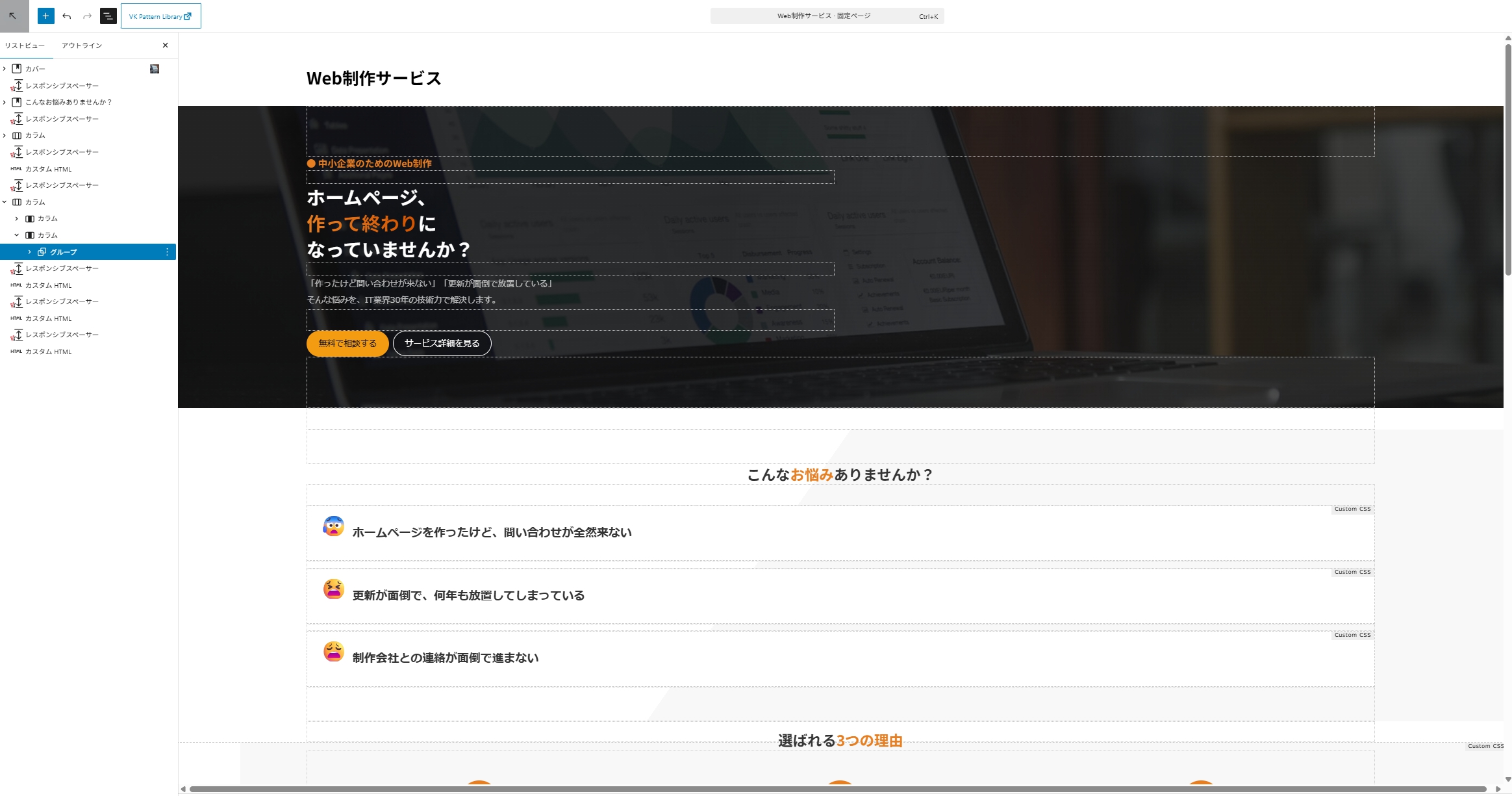
Task: Open the VK Pattern Library link
Action: pyautogui.click(x=160, y=16)
